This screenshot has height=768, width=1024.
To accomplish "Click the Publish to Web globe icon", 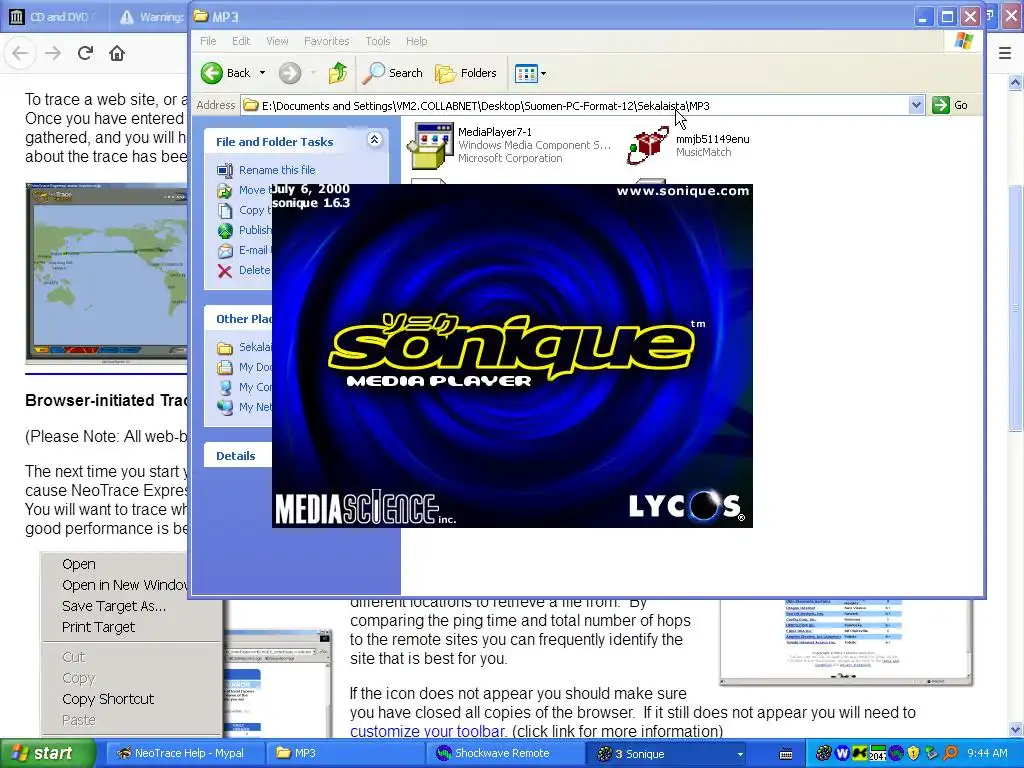I will click(225, 231).
